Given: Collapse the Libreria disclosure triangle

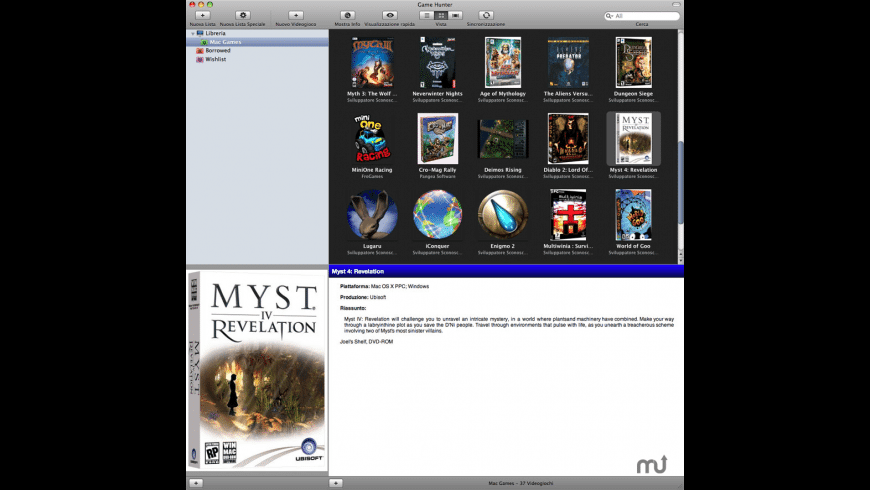Looking at the screenshot, I should (193, 33).
